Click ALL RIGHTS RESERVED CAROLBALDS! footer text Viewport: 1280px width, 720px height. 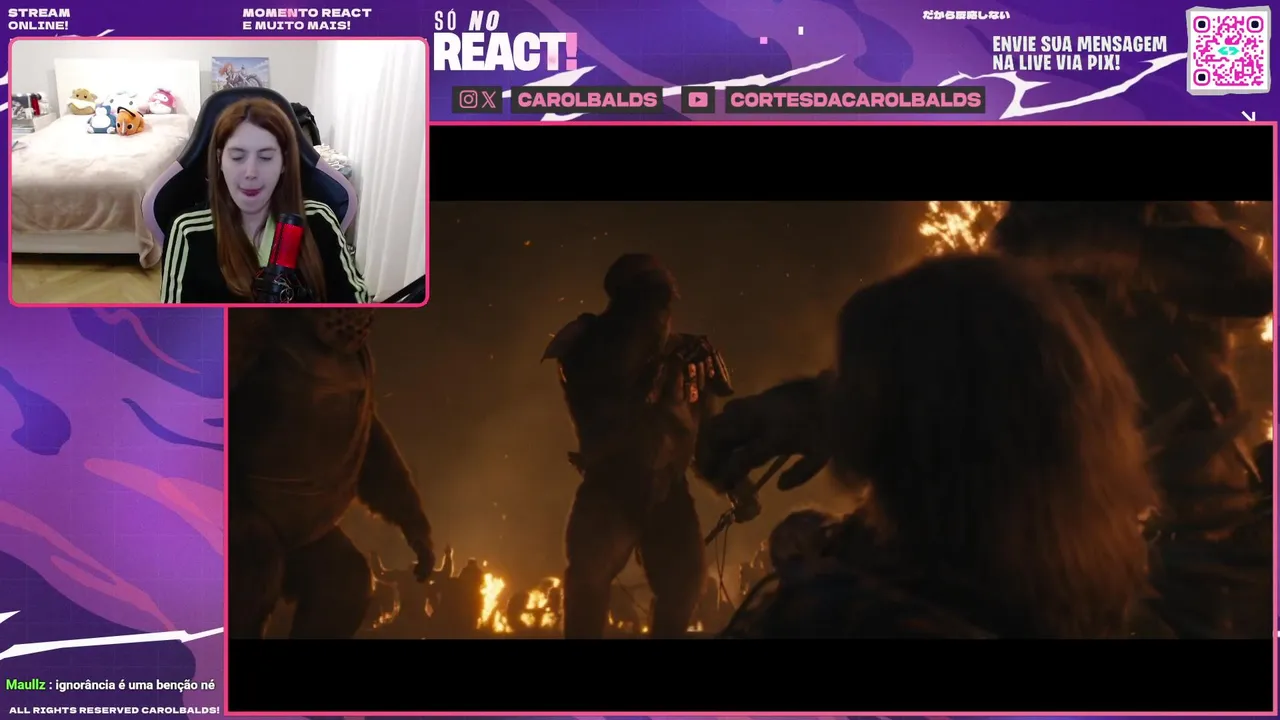click(x=114, y=710)
